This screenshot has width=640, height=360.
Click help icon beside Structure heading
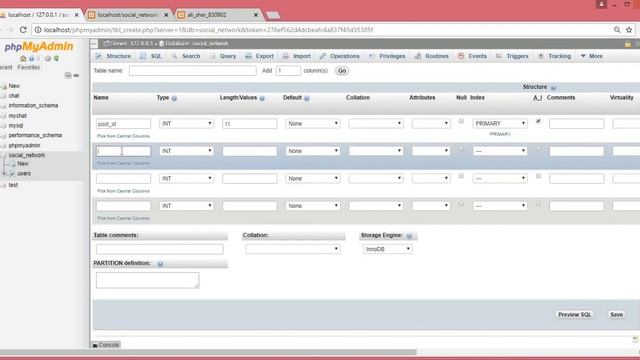(x=553, y=87)
